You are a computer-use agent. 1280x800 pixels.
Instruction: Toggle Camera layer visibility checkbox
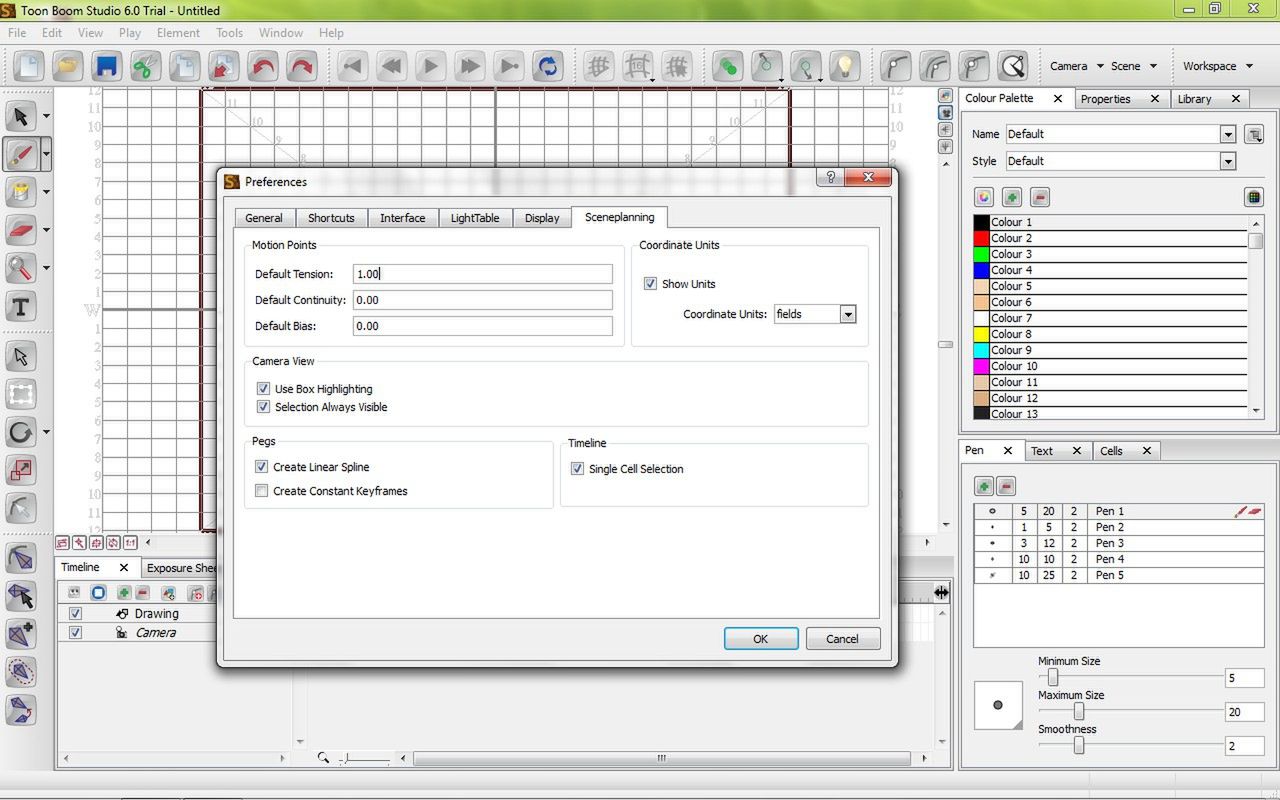[75, 633]
